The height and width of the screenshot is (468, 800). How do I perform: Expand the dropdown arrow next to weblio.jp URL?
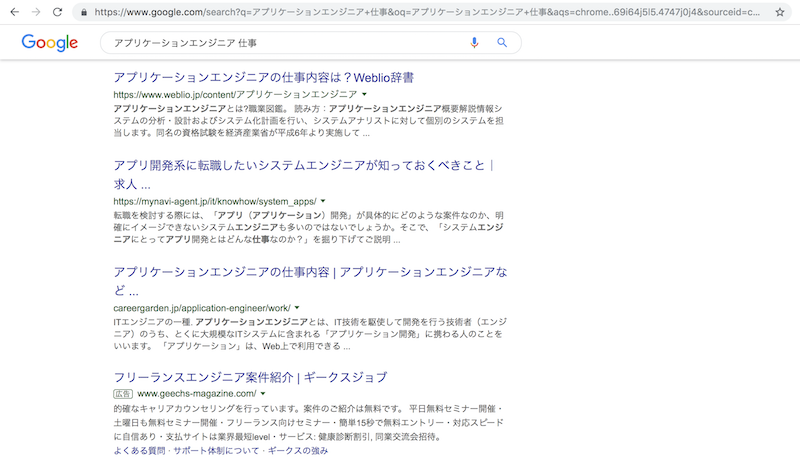pos(364,94)
